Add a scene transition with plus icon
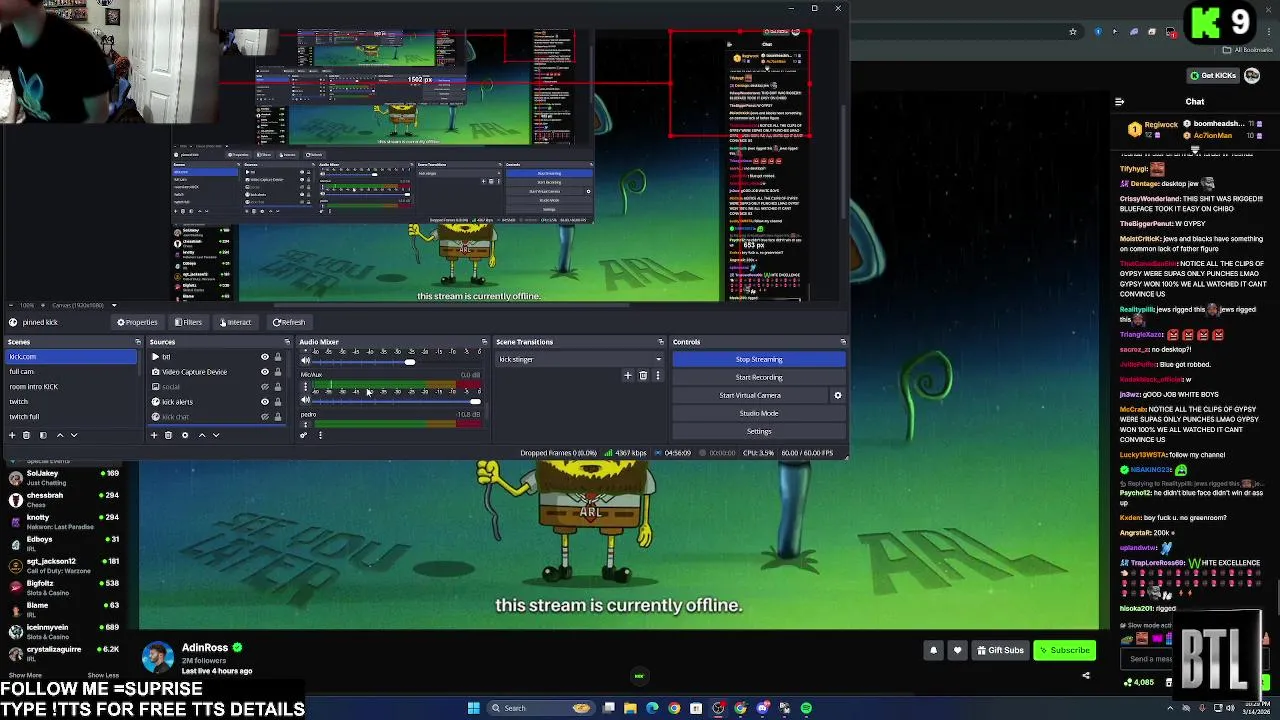This screenshot has width=1280, height=720. click(x=628, y=376)
